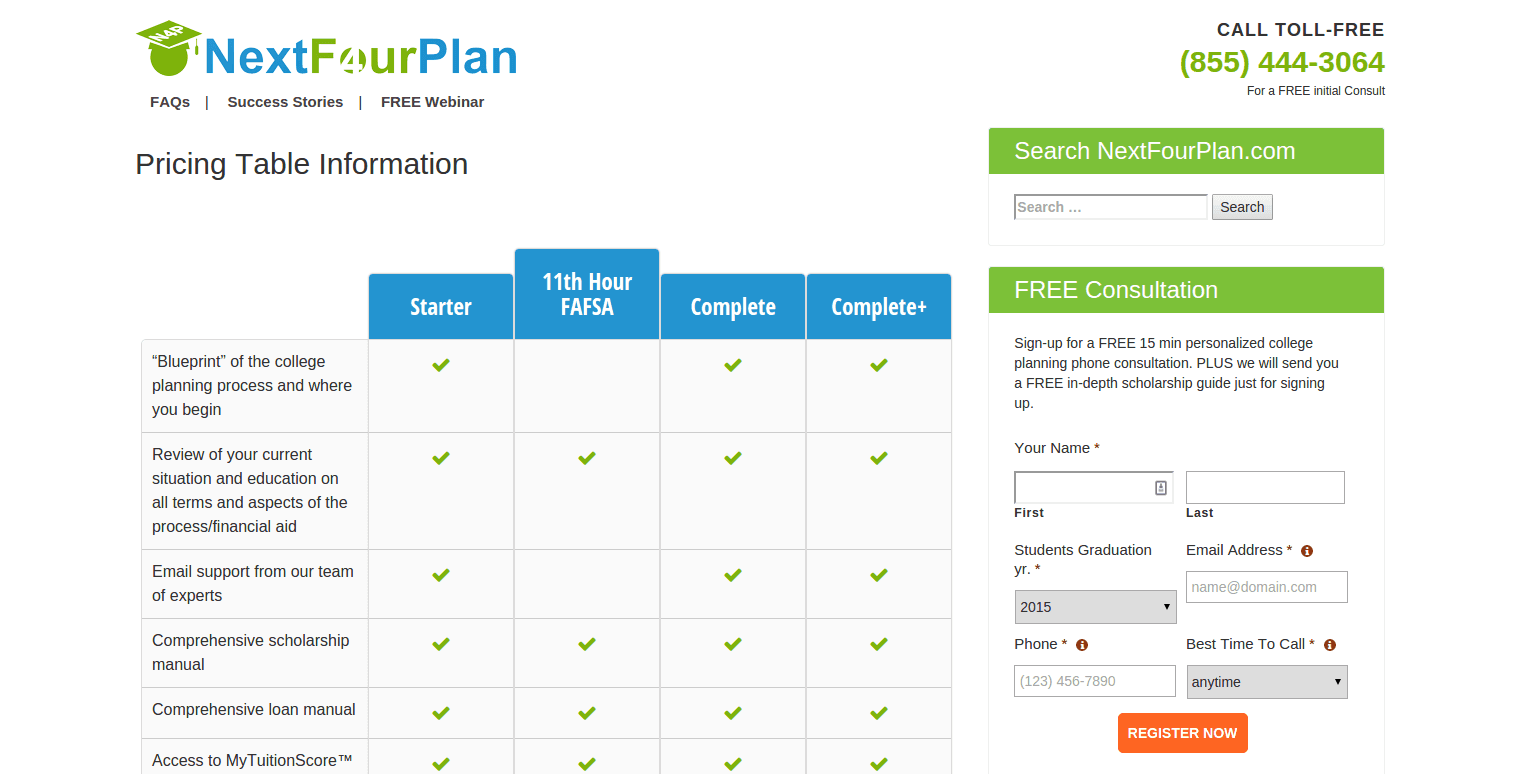Click the Complete checkmark in Blueprint row

pyautogui.click(x=732, y=365)
